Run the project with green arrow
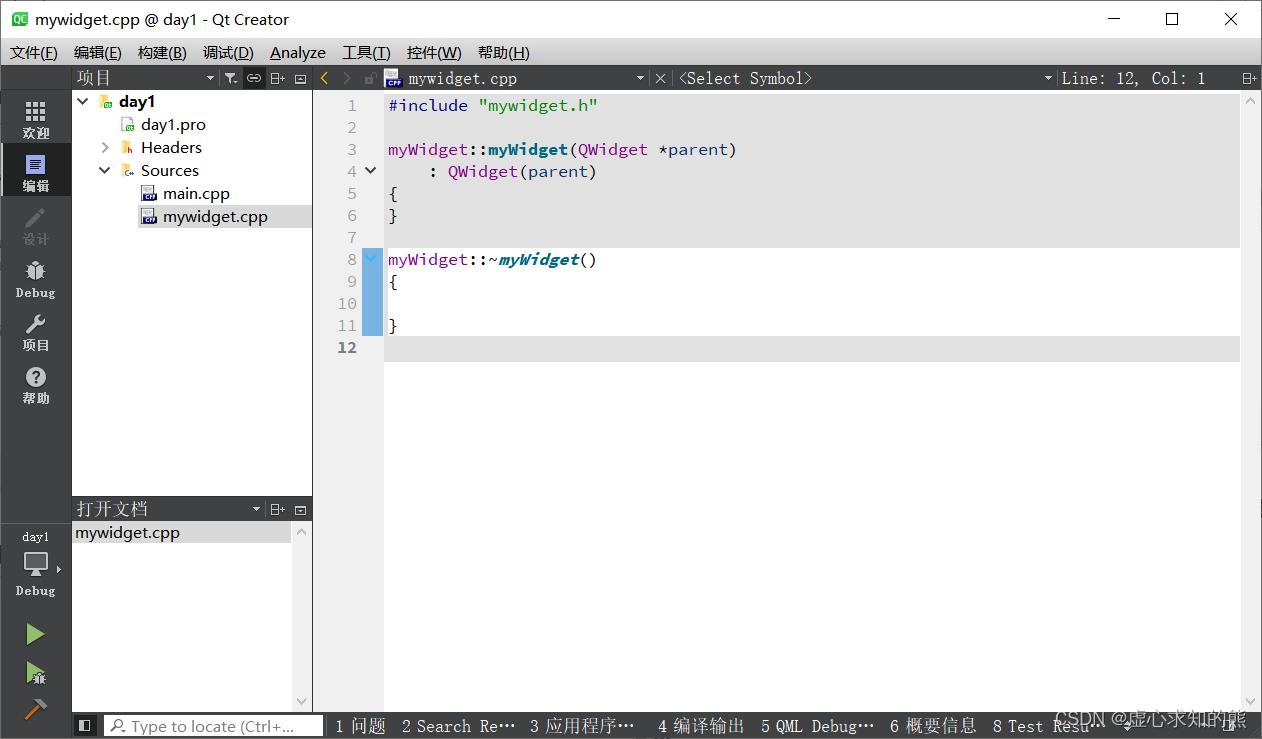 click(x=35, y=634)
